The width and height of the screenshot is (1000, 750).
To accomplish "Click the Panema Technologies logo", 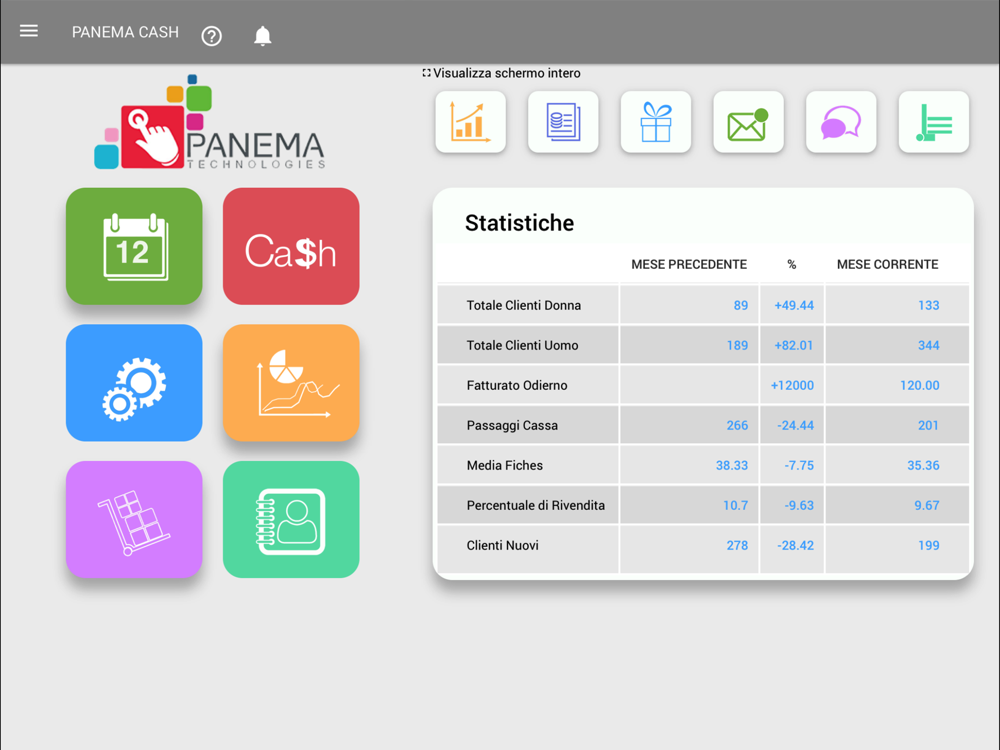I will click(x=210, y=122).
